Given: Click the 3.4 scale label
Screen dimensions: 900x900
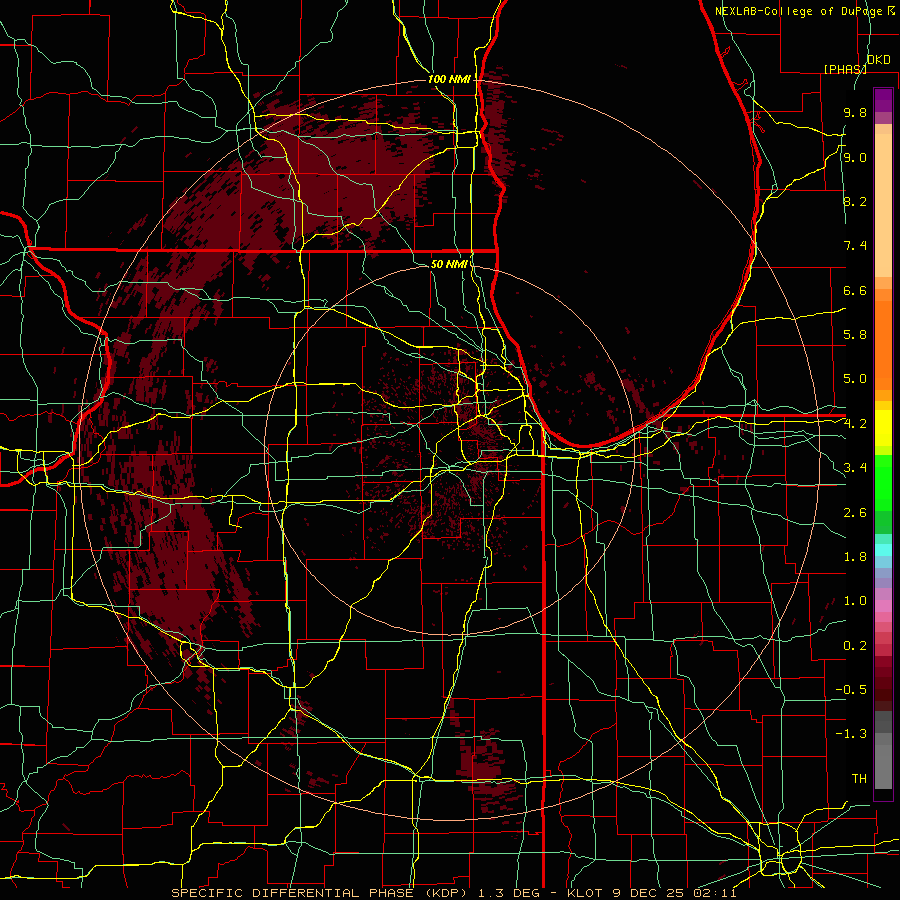Looking at the screenshot, I should 855,468.
